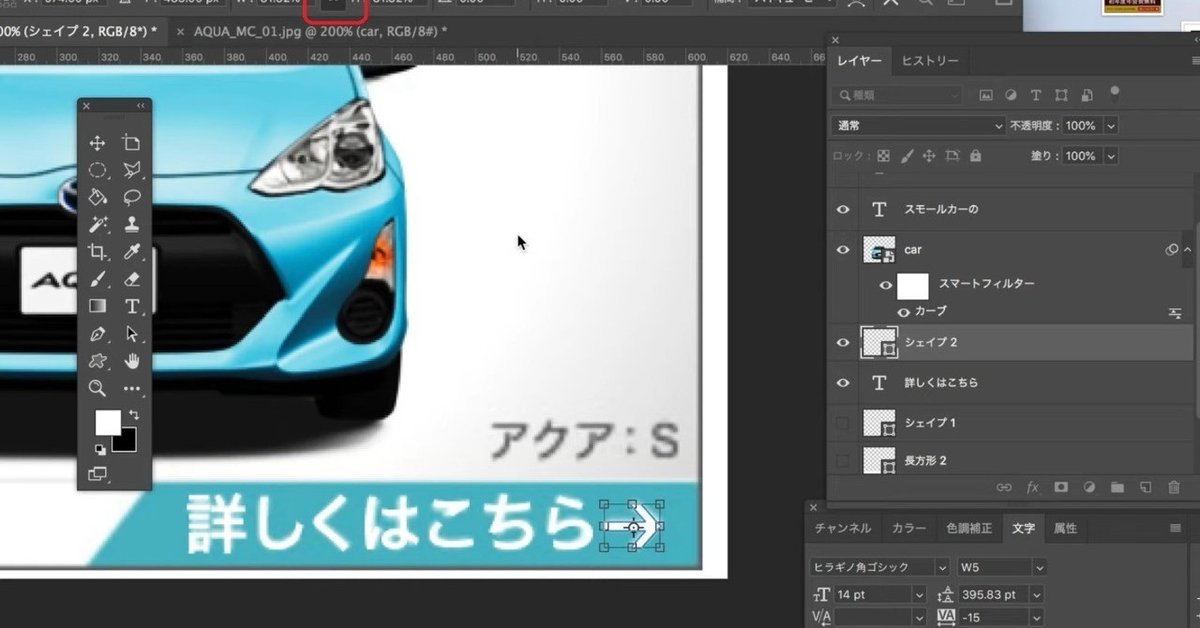Select the Polygonal Lasso tool
This screenshot has width=1200, height=628.
(131, 171)
